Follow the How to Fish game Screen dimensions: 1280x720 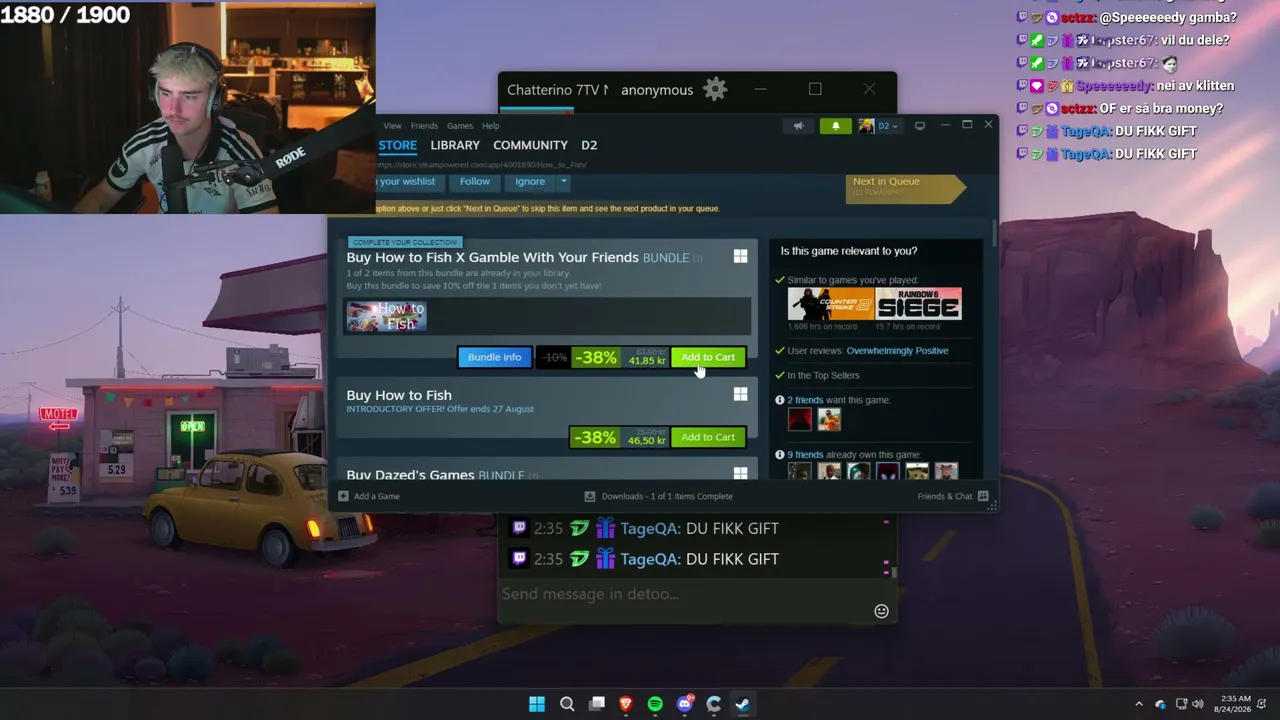coord(475,182)
